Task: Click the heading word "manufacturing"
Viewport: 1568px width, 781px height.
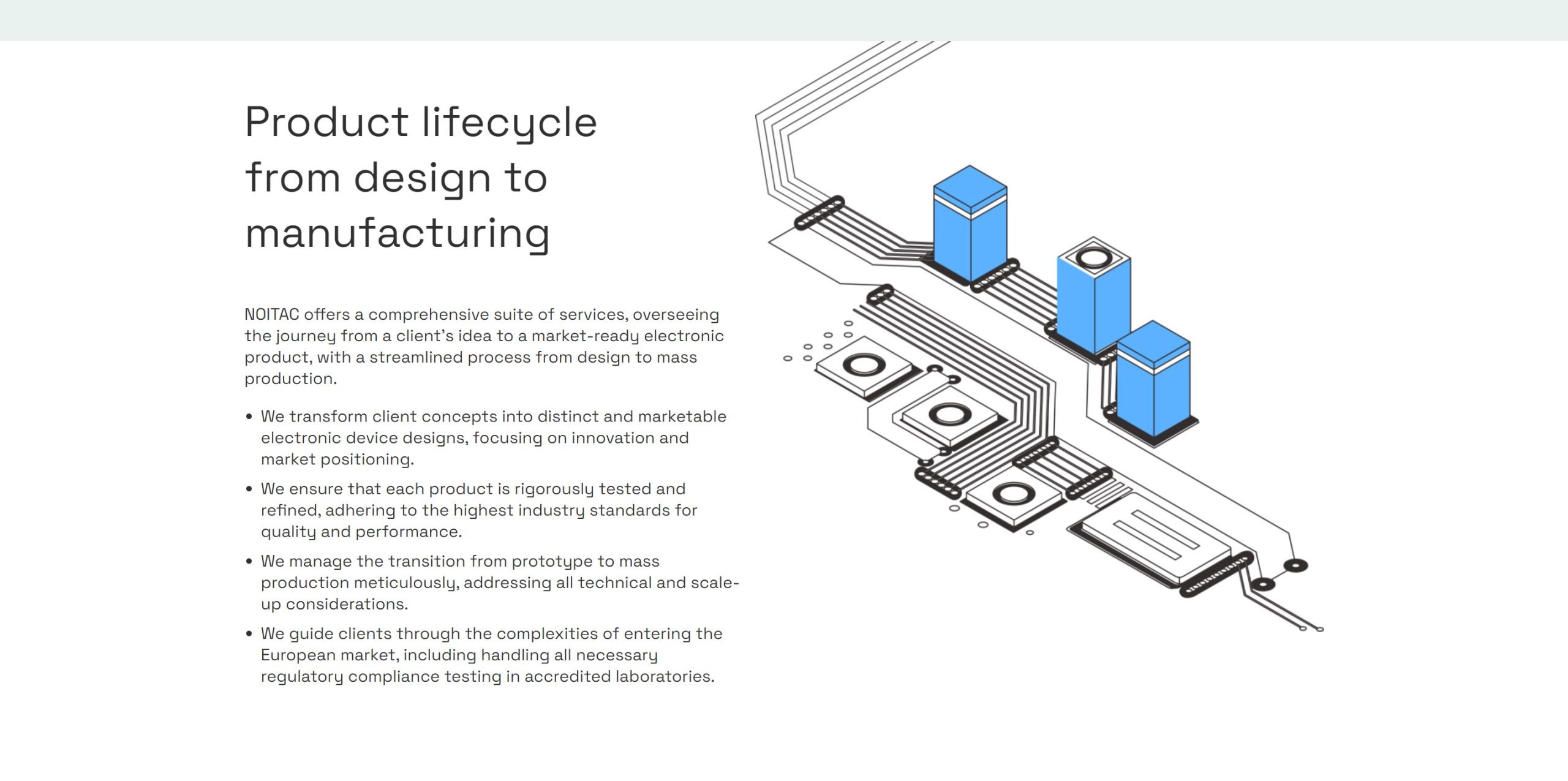Action: coord(397,233)
